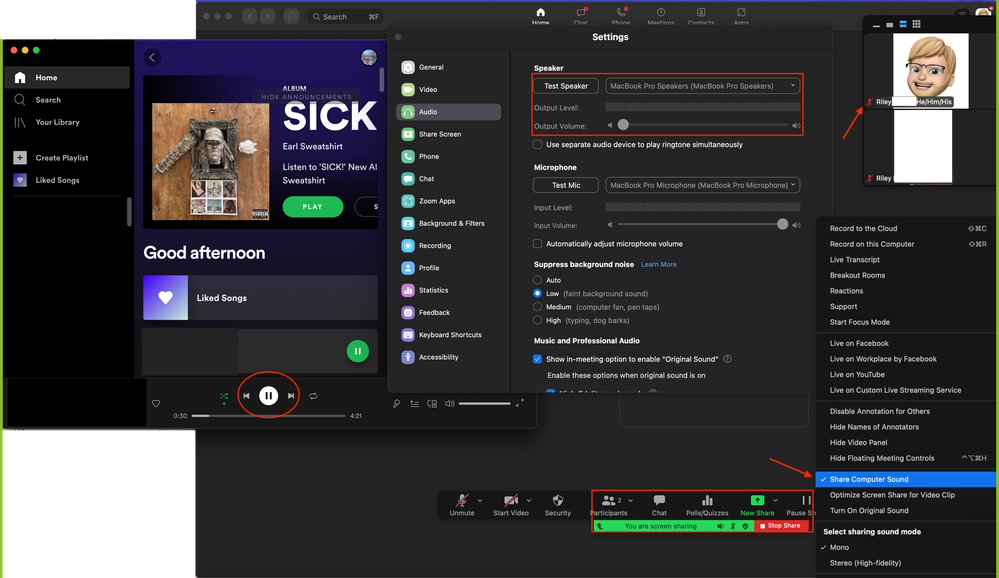The image size is (999, 578).
Task: Click the red Stop Share button
Action: [780, 526]
